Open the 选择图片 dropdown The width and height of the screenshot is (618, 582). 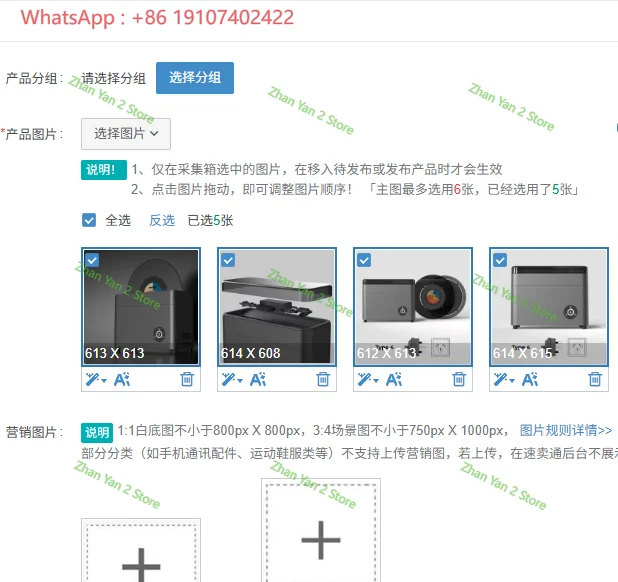126,134
